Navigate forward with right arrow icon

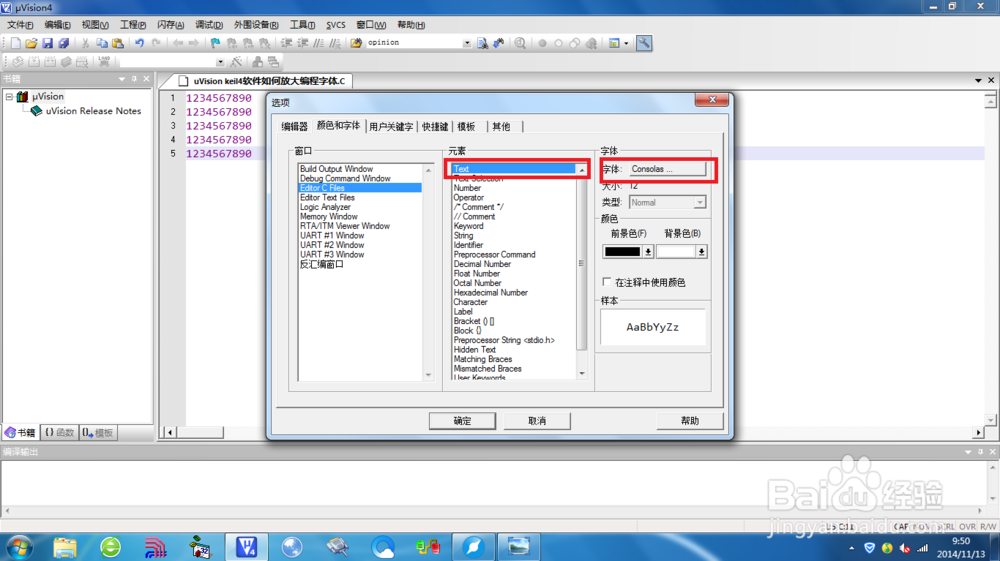tap(193, 43)
